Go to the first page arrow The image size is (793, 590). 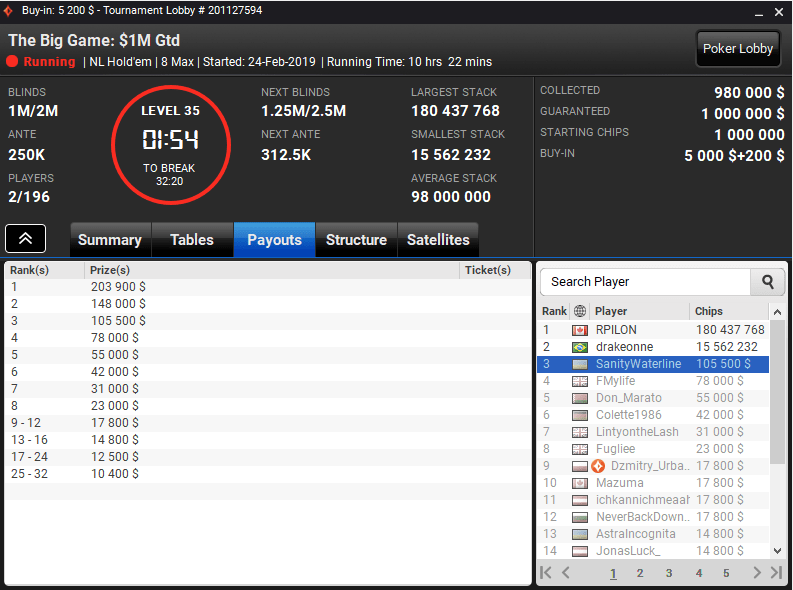point(546,572)
